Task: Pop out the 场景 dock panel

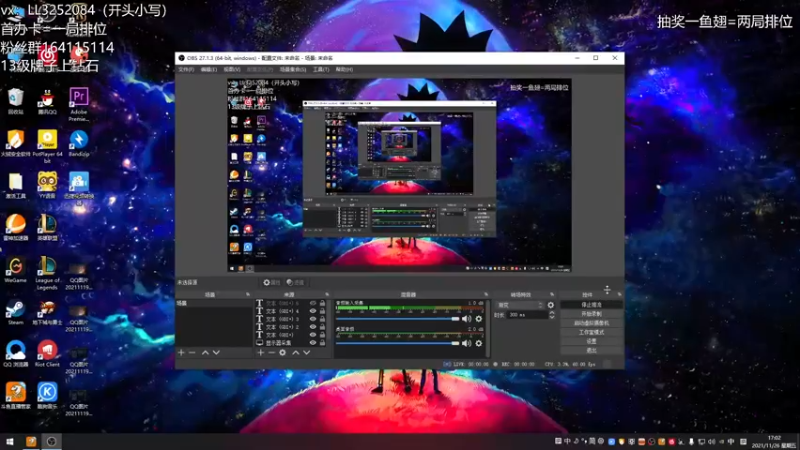Action: tap(248, 294)
